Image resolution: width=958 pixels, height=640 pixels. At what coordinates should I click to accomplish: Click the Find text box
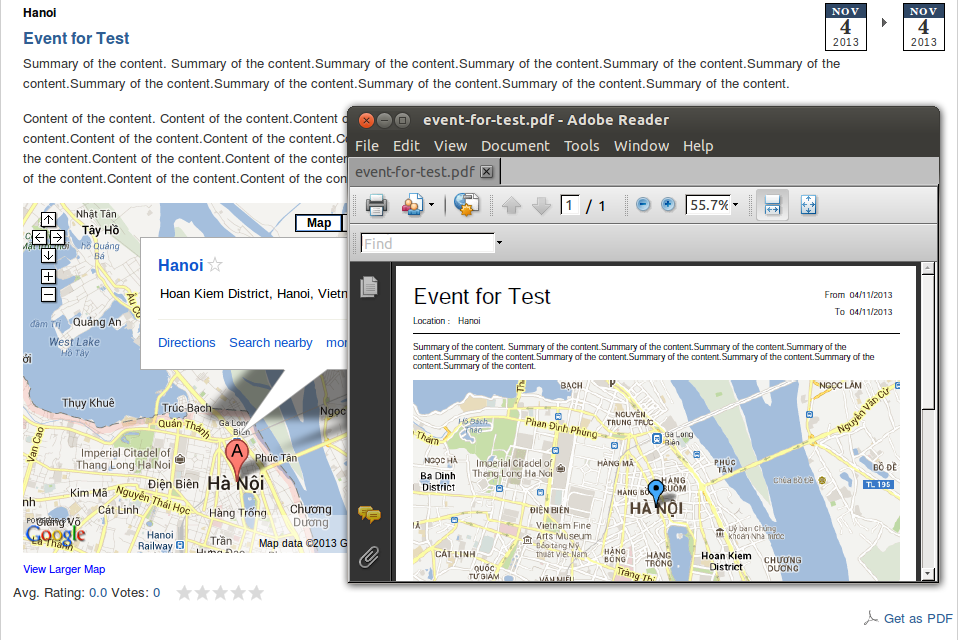click(x=428, y=243)
